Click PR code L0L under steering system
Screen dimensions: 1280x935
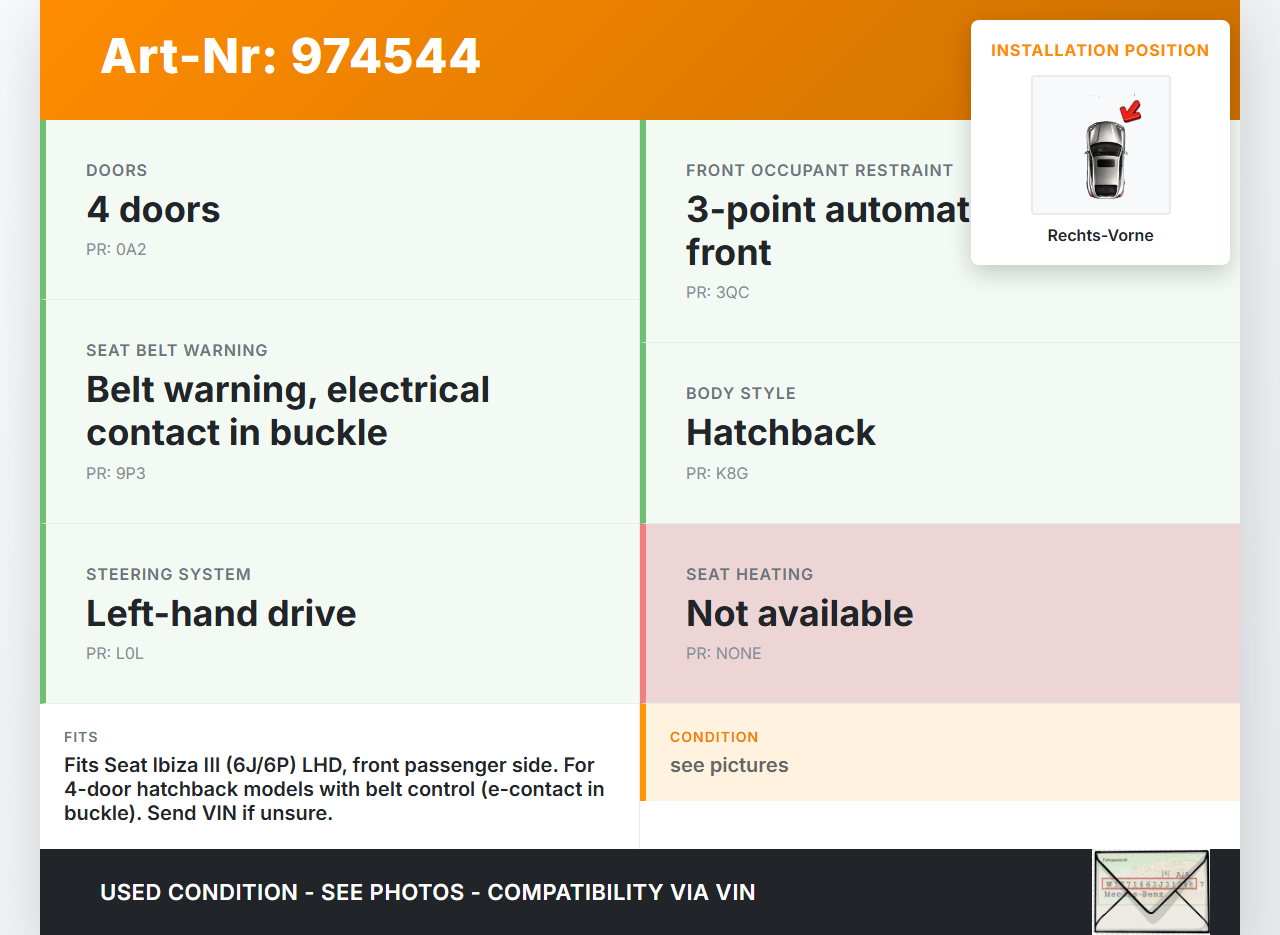pos(115,654)
